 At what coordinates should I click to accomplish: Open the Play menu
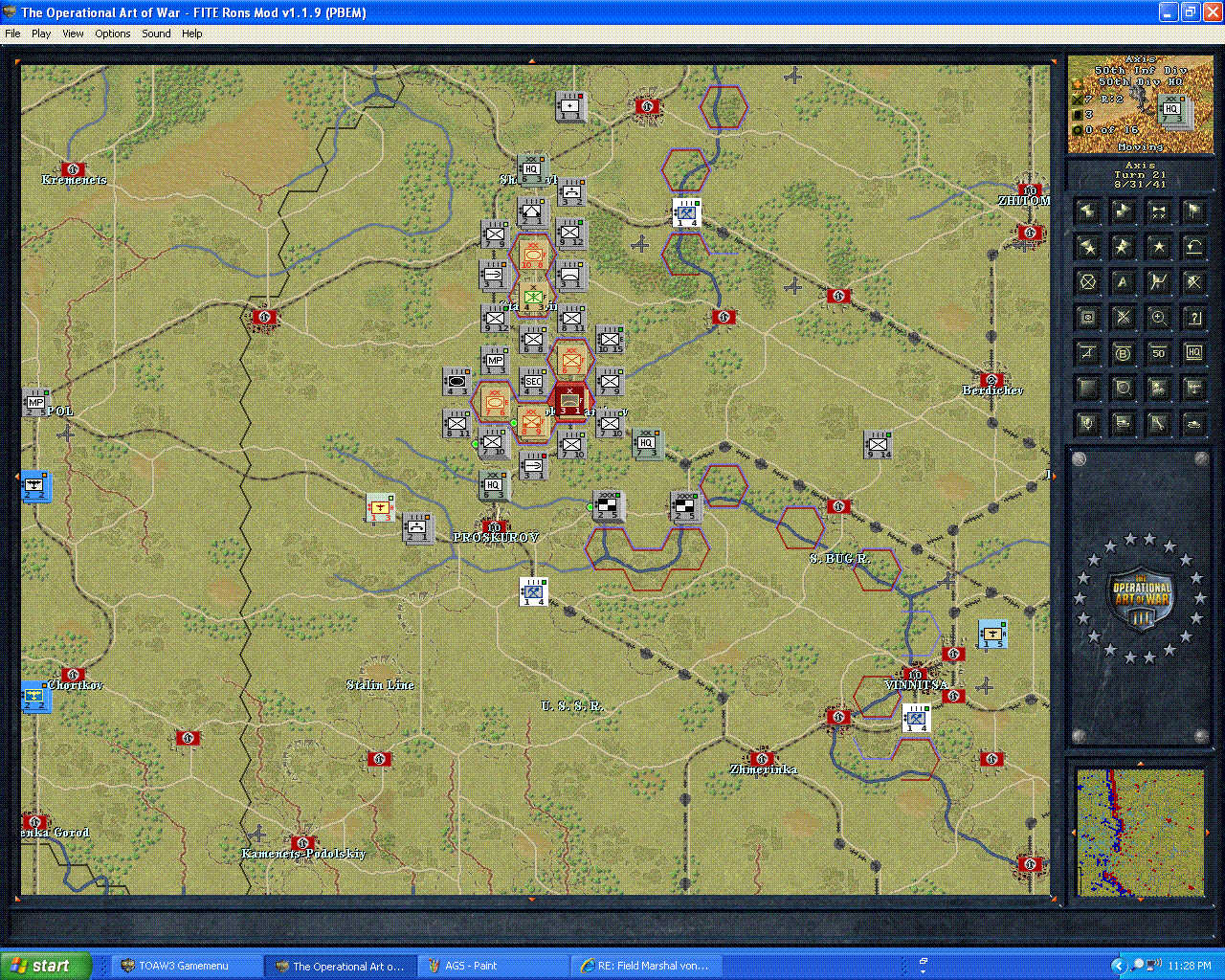(x=41, y=33)
